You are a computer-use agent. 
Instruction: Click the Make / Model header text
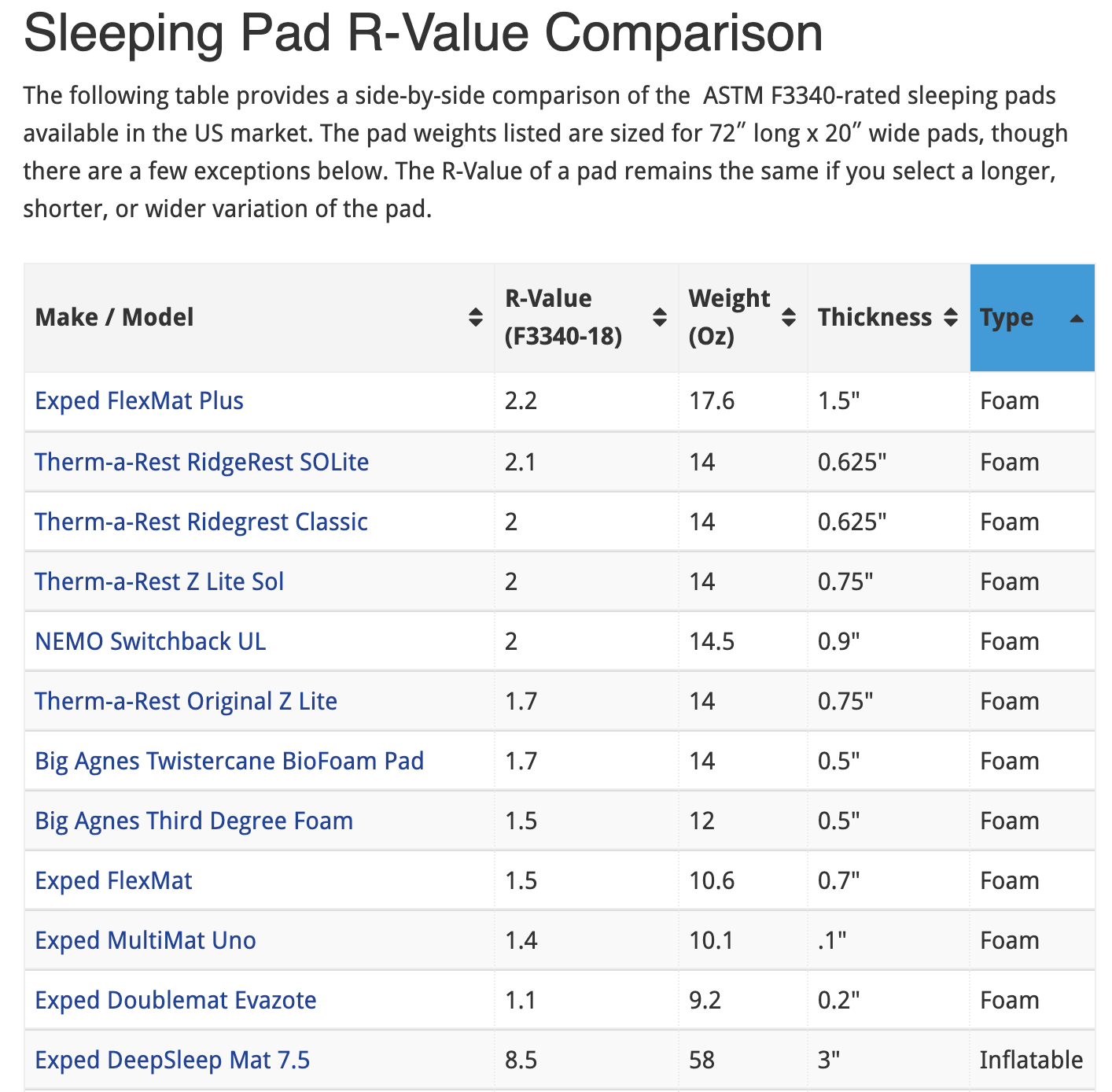(x=114, y=317)
